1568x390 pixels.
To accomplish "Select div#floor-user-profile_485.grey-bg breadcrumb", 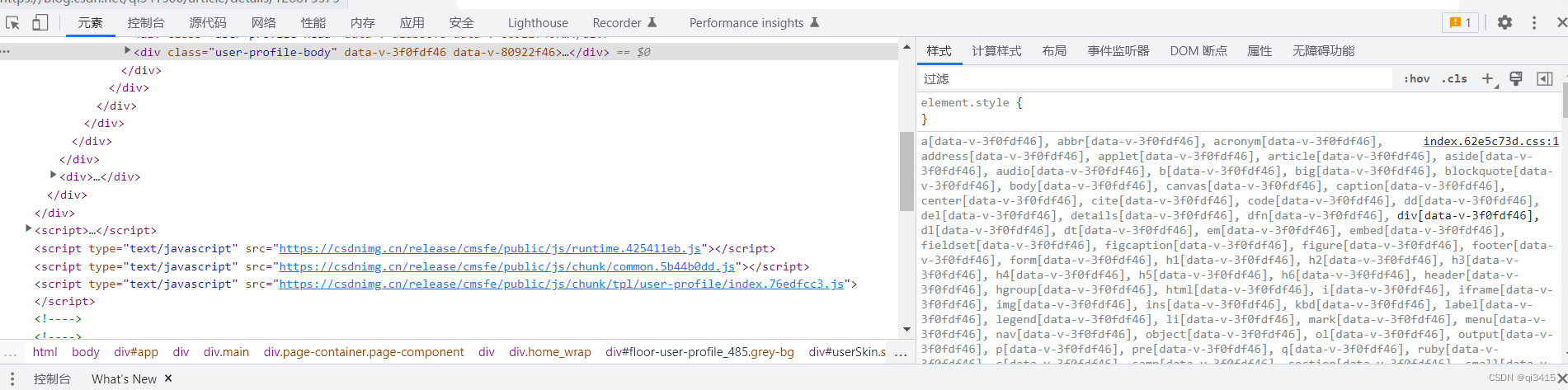I will click(x=699, y=352).
